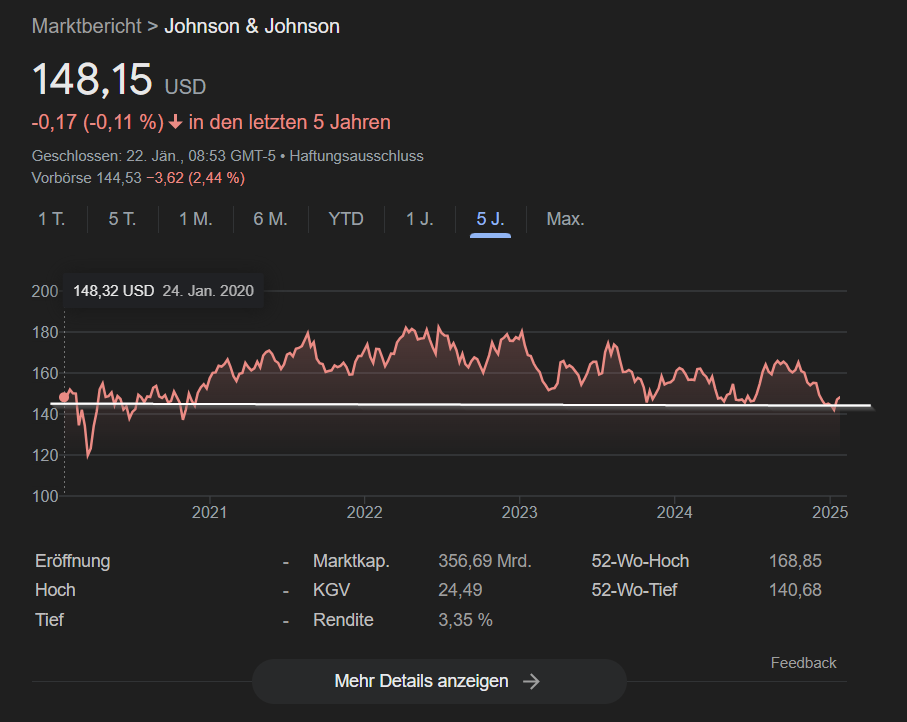907x722 pixels.
Task: Open the Haftungsausschluss link
Action: click(x=357, y=156)
